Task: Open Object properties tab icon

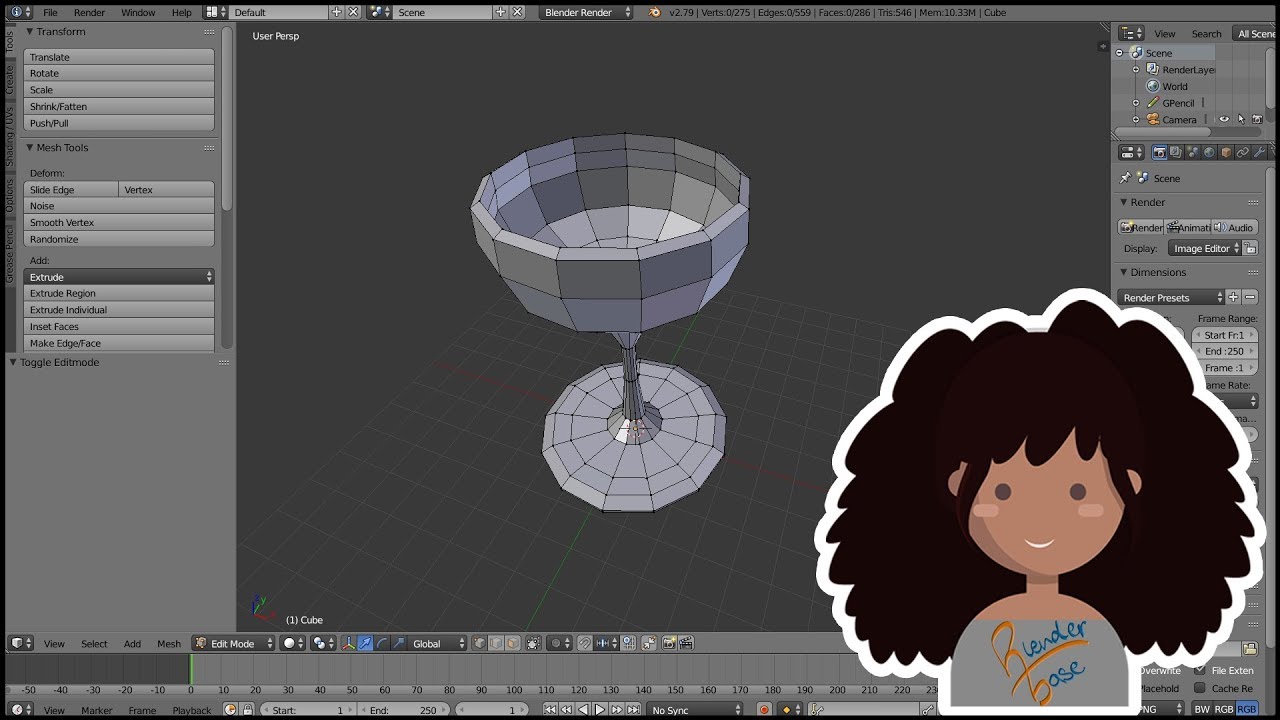Action: point(1226,152)
